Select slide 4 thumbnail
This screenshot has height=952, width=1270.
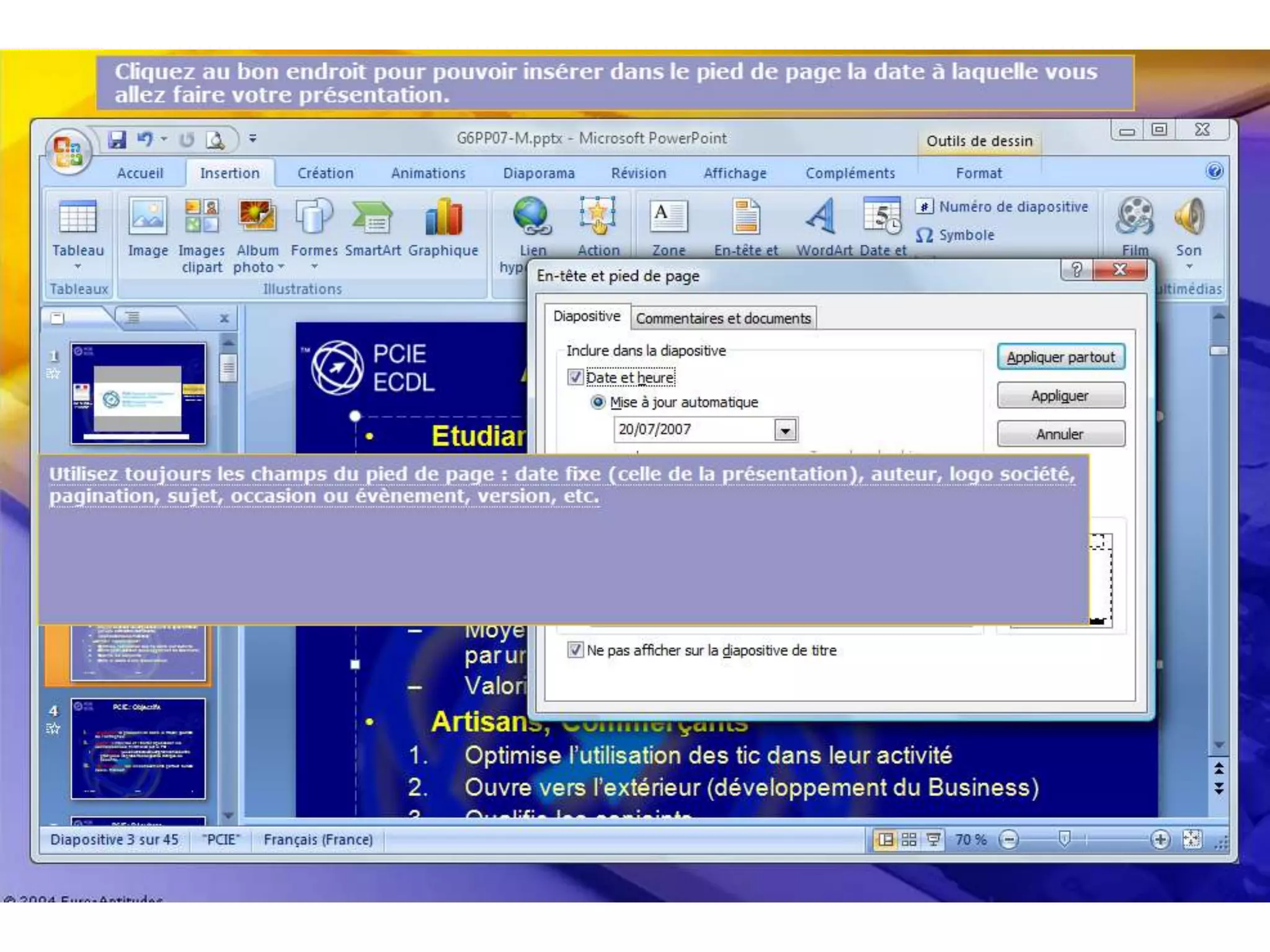pos(138,749)
